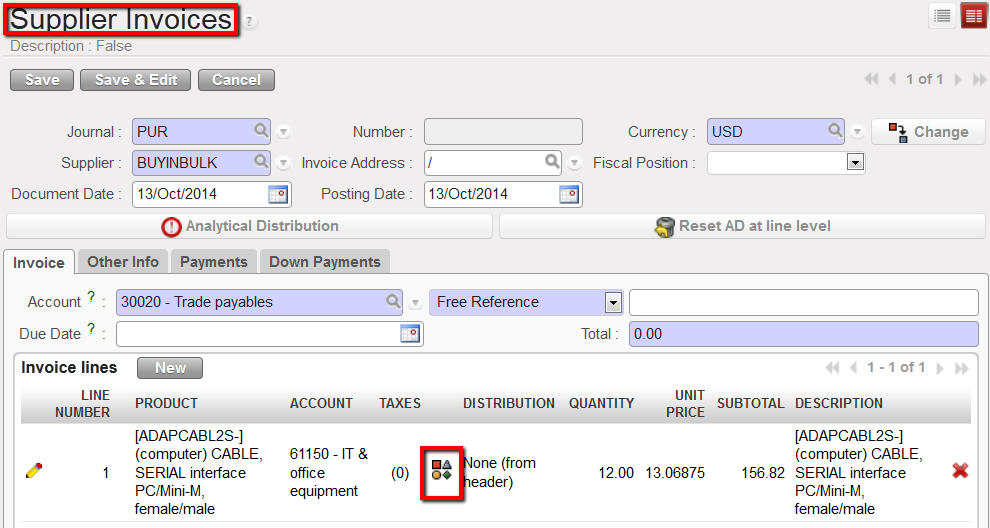Click the Analytical Distribution button
This screenshot has height=528, width=990.
click(x=250, y=227)
